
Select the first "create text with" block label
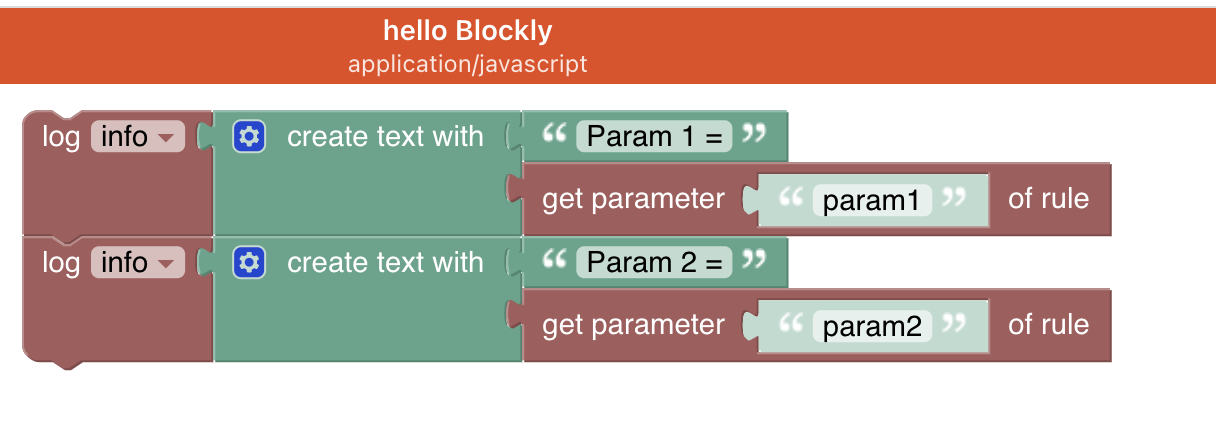[385, 136]
